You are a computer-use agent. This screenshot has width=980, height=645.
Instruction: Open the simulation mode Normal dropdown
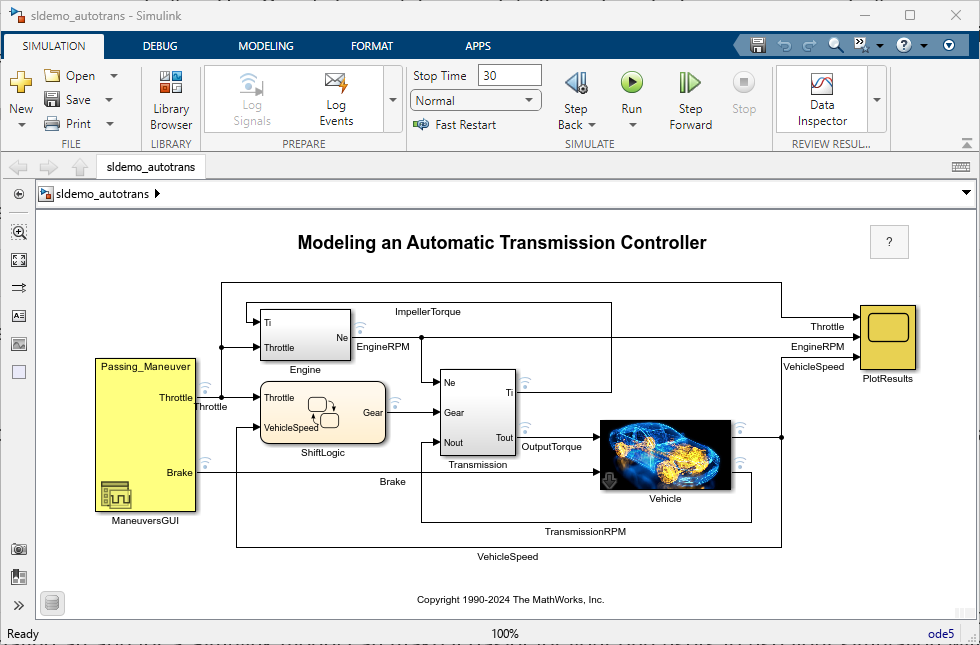(x=475, y=101)
